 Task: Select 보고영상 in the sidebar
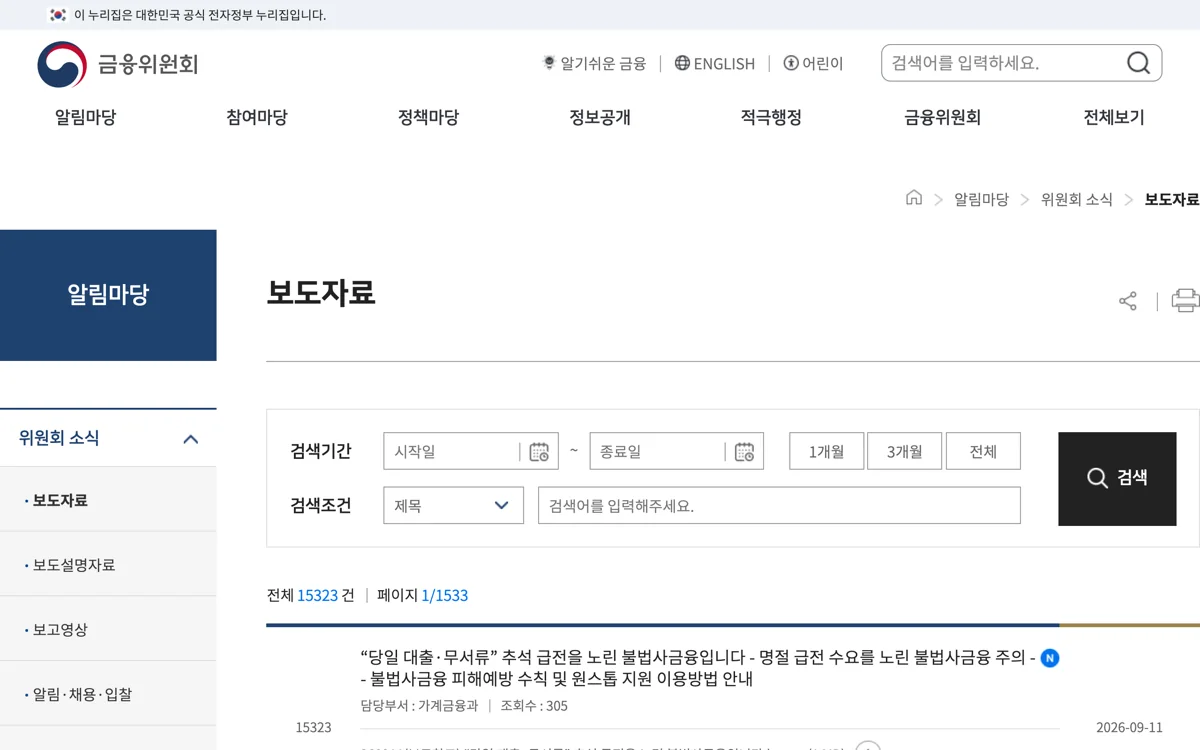point(108,630)
